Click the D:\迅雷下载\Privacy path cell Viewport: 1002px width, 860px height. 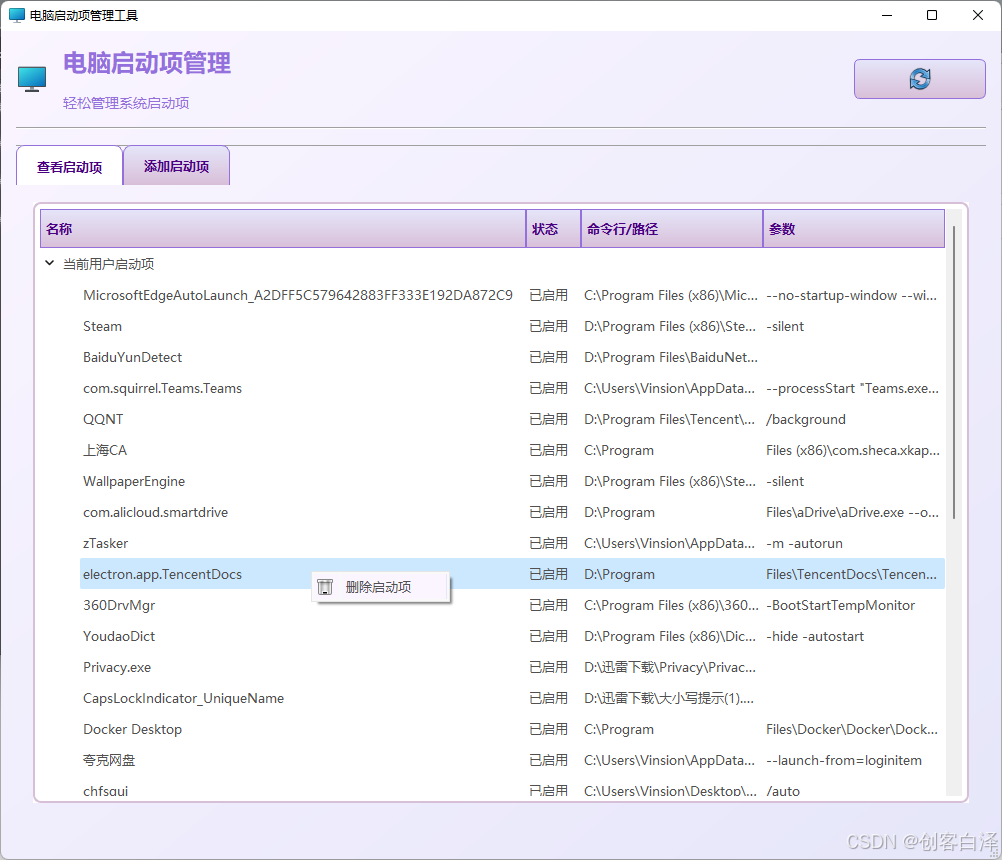pyautogui.click(x=670, y=667)
